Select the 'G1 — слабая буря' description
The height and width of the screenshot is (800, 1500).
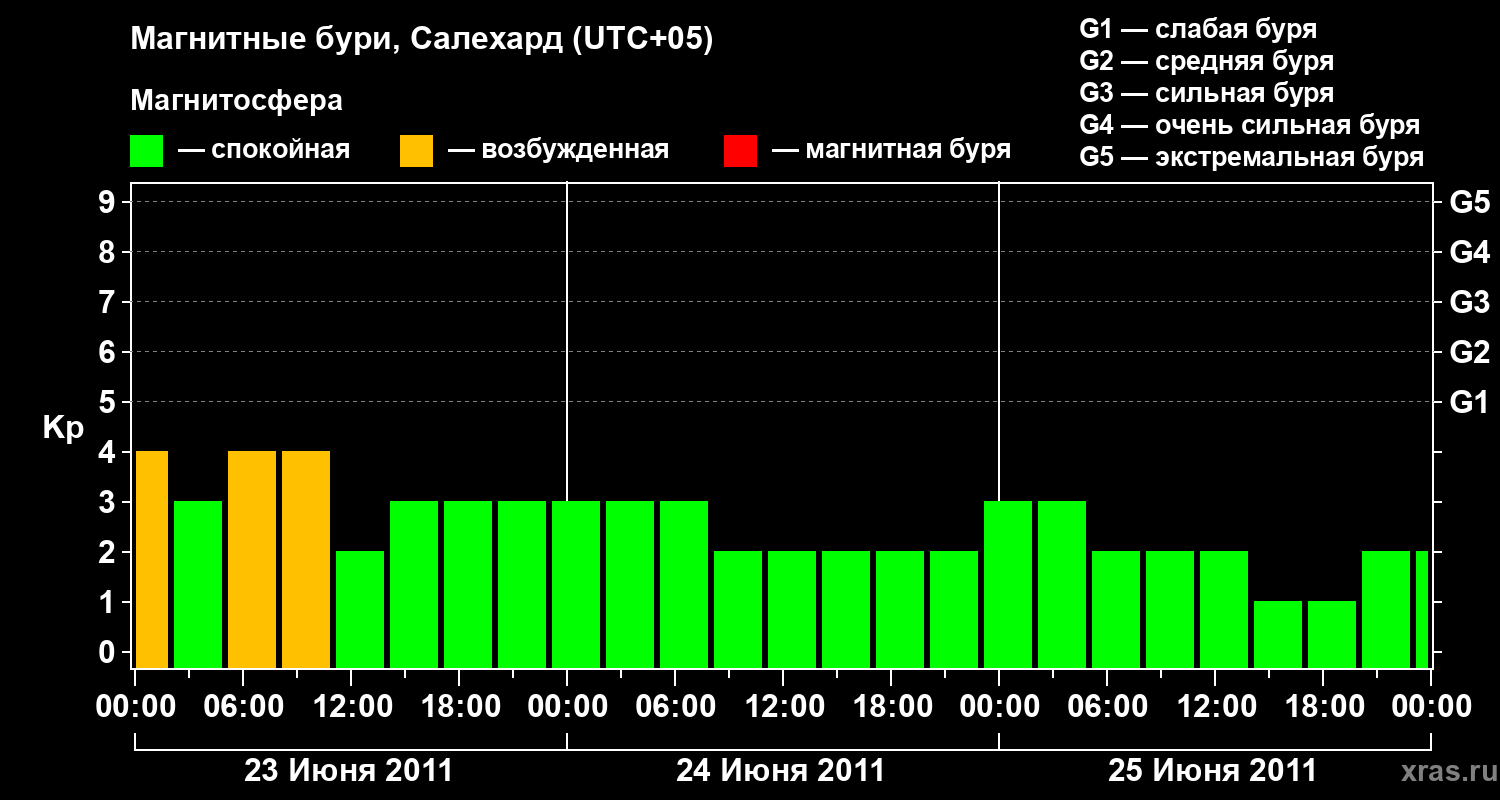tap(1198, 29)
